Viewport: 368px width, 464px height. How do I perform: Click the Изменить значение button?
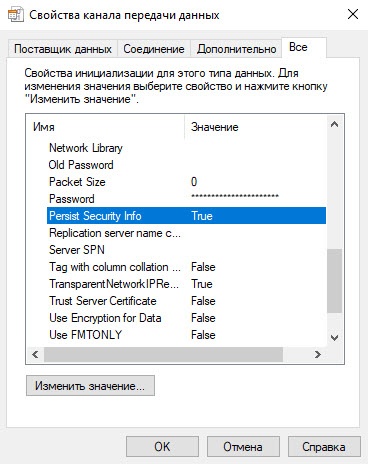point(90,386)
